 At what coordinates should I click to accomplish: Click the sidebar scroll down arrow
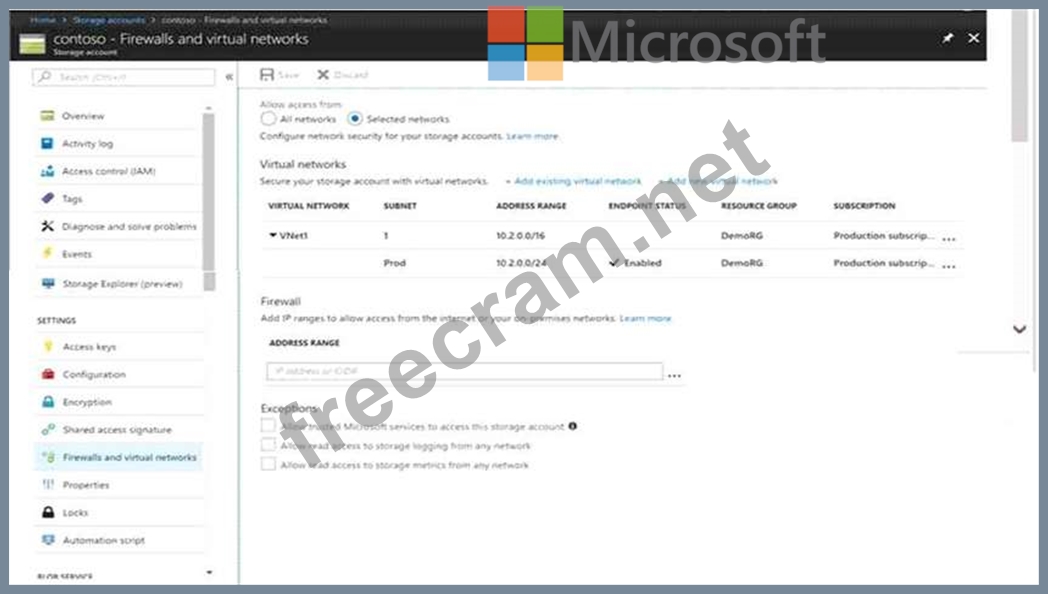(209, 572)
